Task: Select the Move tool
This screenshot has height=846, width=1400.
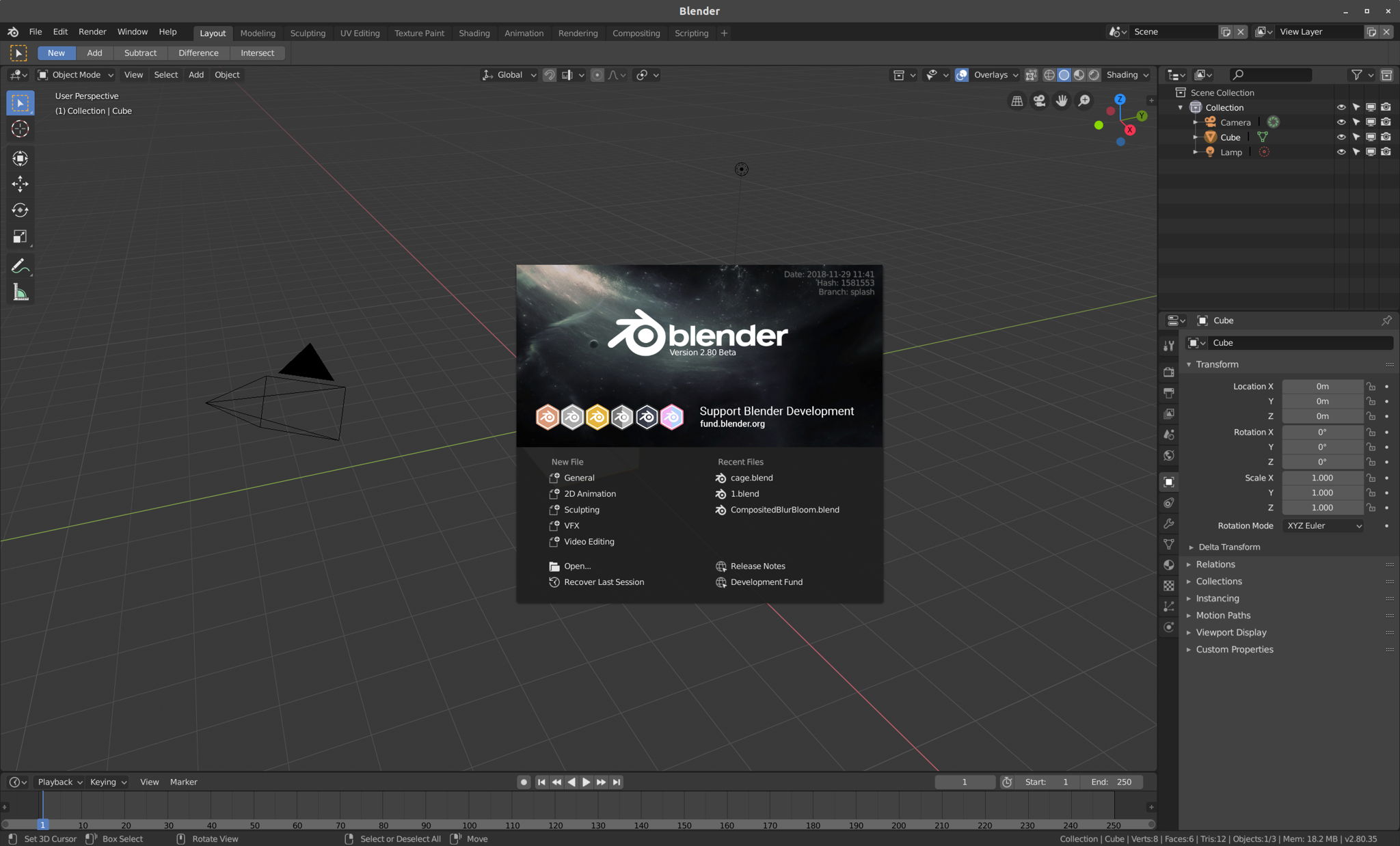Action: pyautogui.click(x=21, y=183)
